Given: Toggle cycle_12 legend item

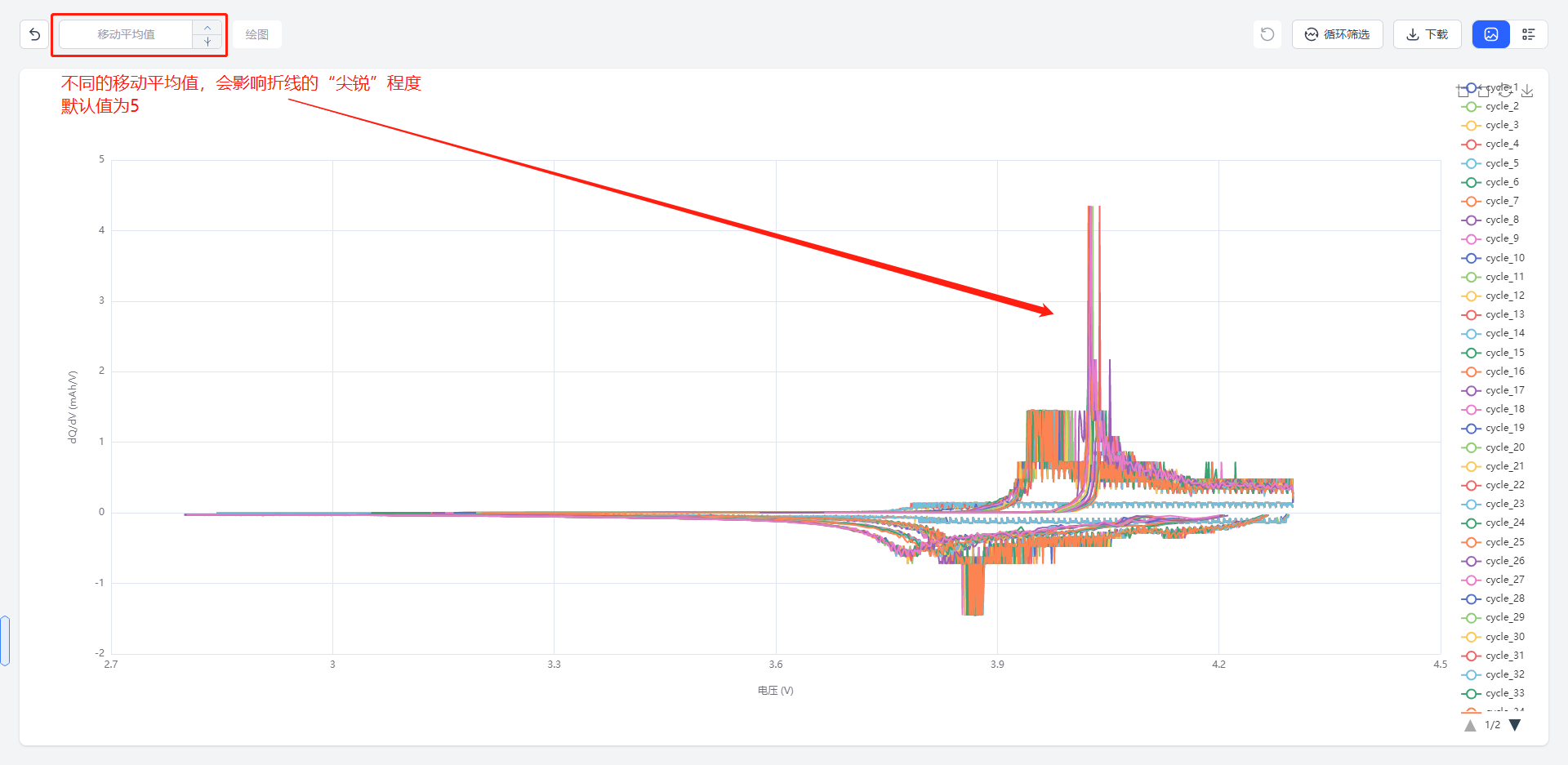Looking at the screenshot, I should pyautogui.click(x=1493, y=296).
